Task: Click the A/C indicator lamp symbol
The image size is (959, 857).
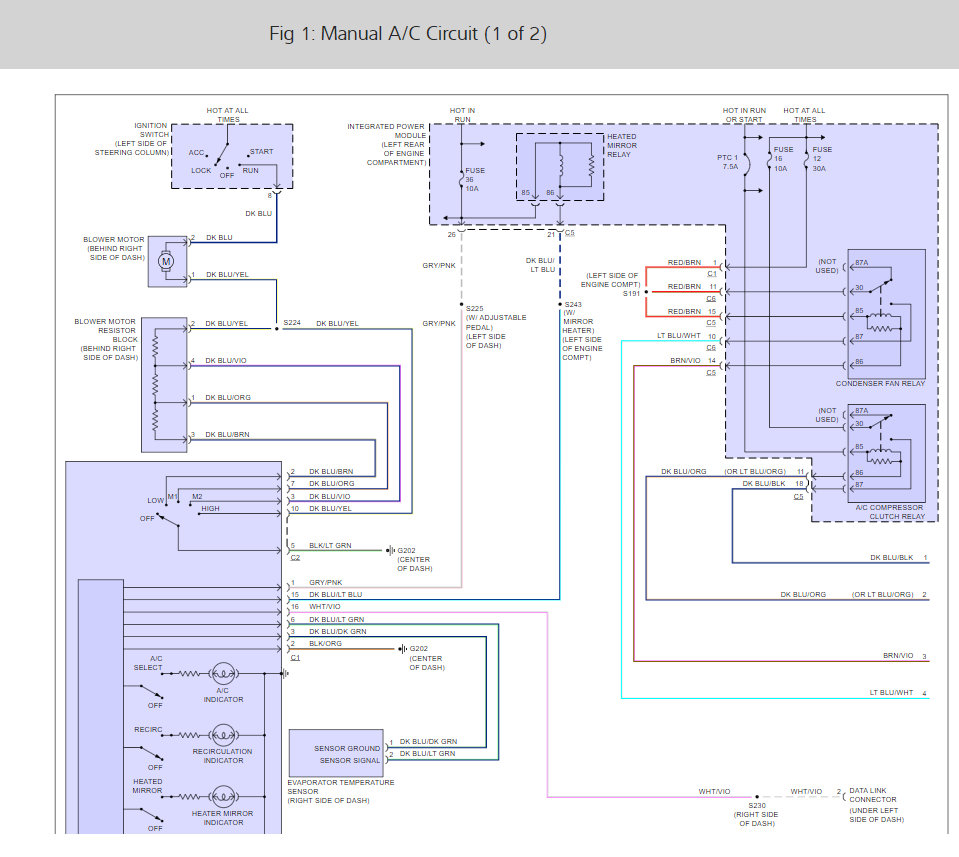Action: (x=223, y=673)
